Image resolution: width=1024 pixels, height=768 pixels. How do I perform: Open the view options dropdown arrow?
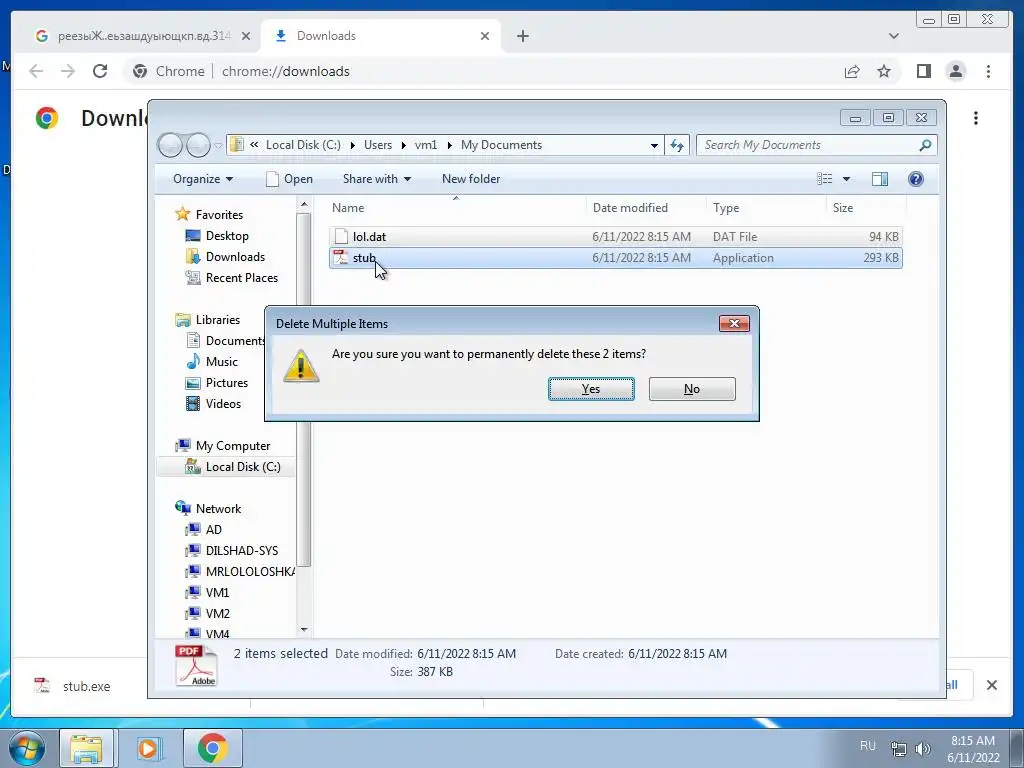[x=846, y=179]
